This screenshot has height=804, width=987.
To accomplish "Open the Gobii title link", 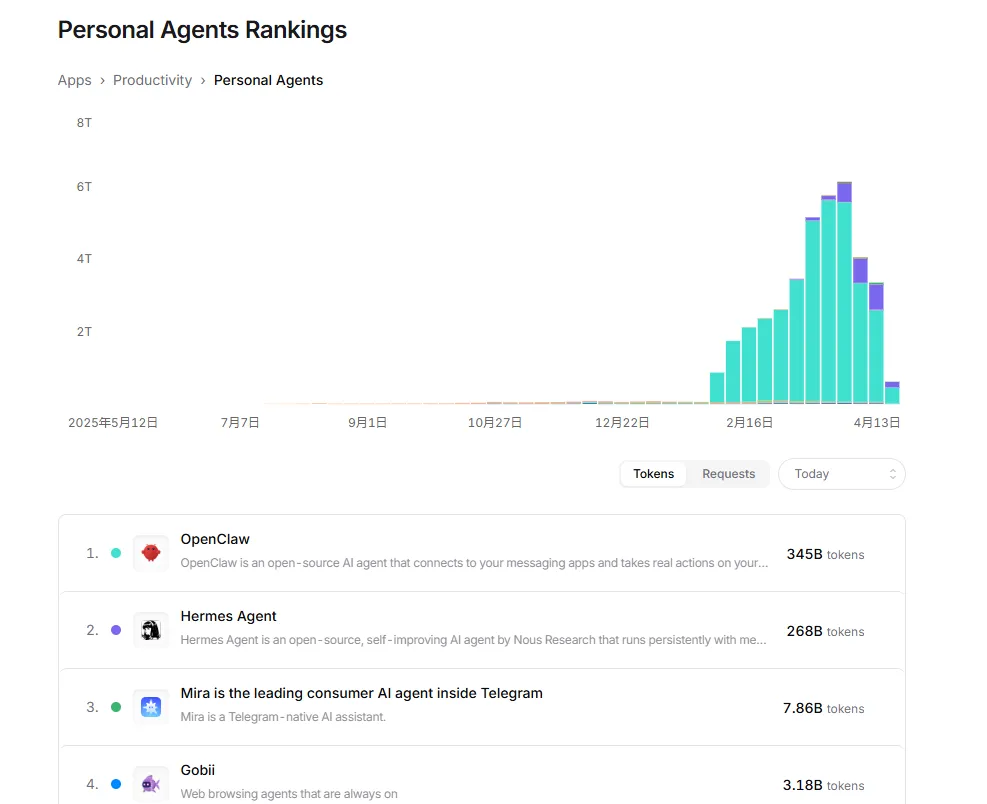I will 197,770.
